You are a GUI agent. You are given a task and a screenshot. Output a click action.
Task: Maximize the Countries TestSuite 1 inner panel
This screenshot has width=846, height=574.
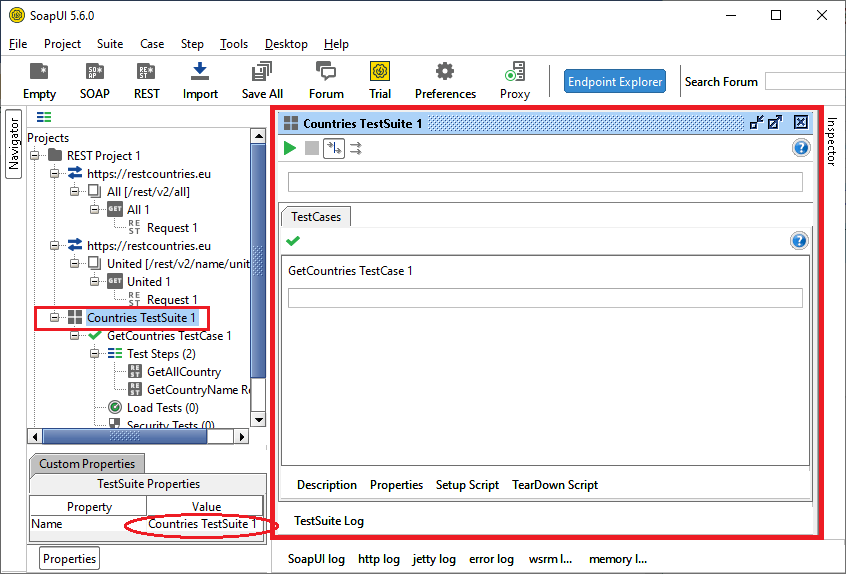pos(775,122)
